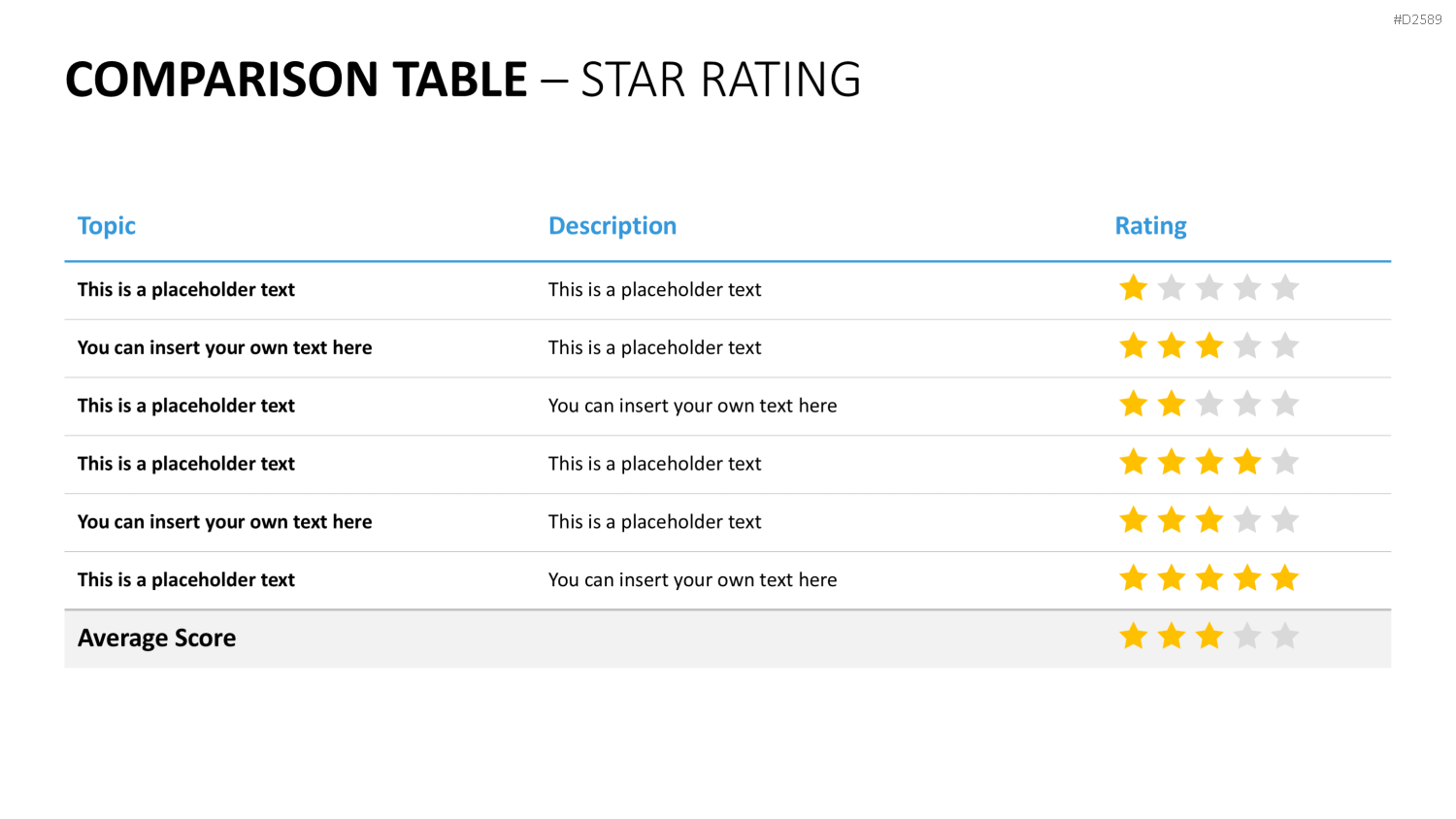1456x819 pixels.
Task: Click the Rating column header
Action: [x=1150, y=226]
